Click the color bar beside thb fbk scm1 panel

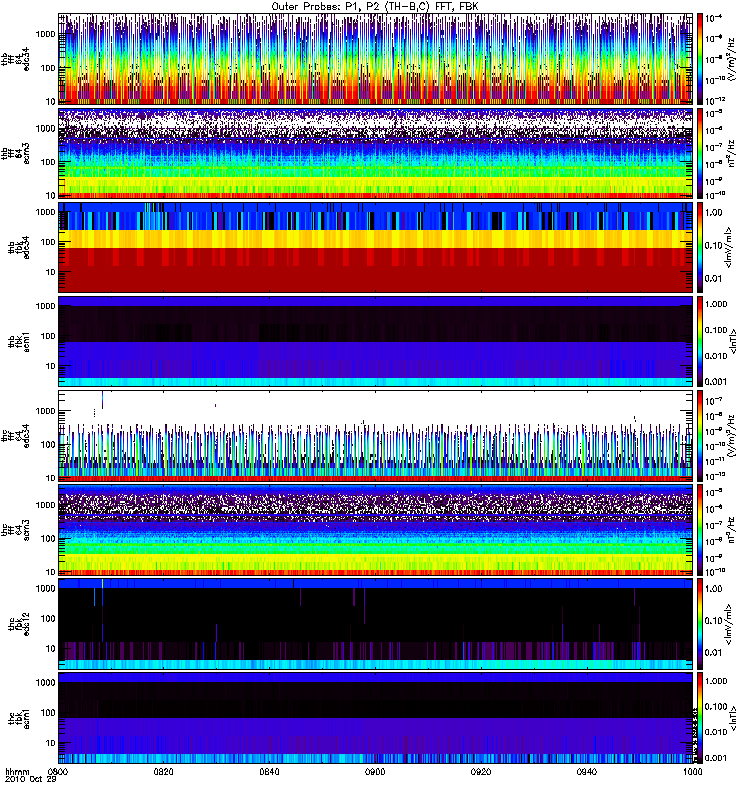point(700,341)
